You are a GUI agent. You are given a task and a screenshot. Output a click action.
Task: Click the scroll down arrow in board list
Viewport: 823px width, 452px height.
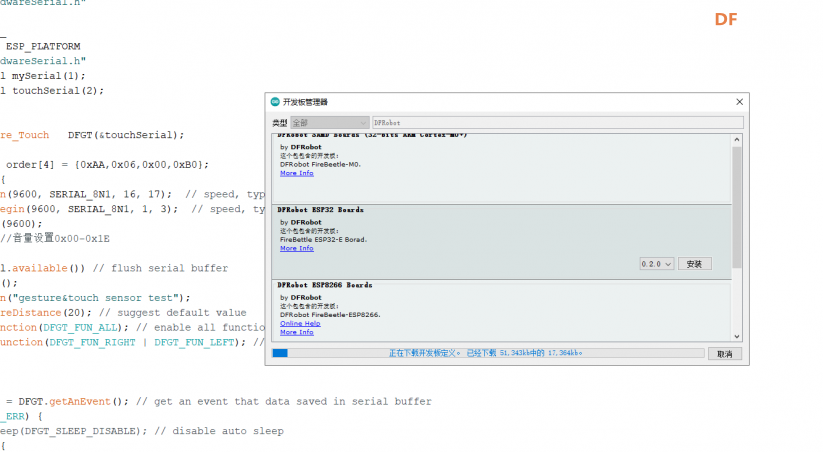737,337
